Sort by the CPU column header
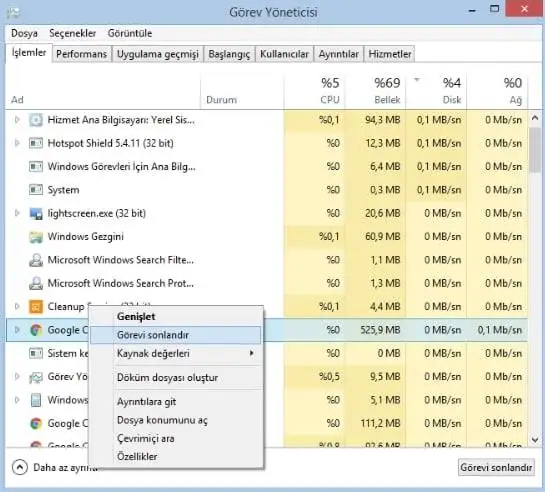This screenshot has width=545, height=492. (x=315, y=92)
